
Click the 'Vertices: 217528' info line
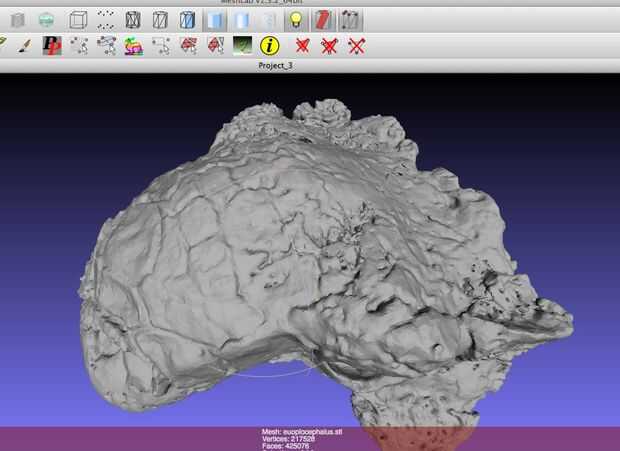(288, 439)
